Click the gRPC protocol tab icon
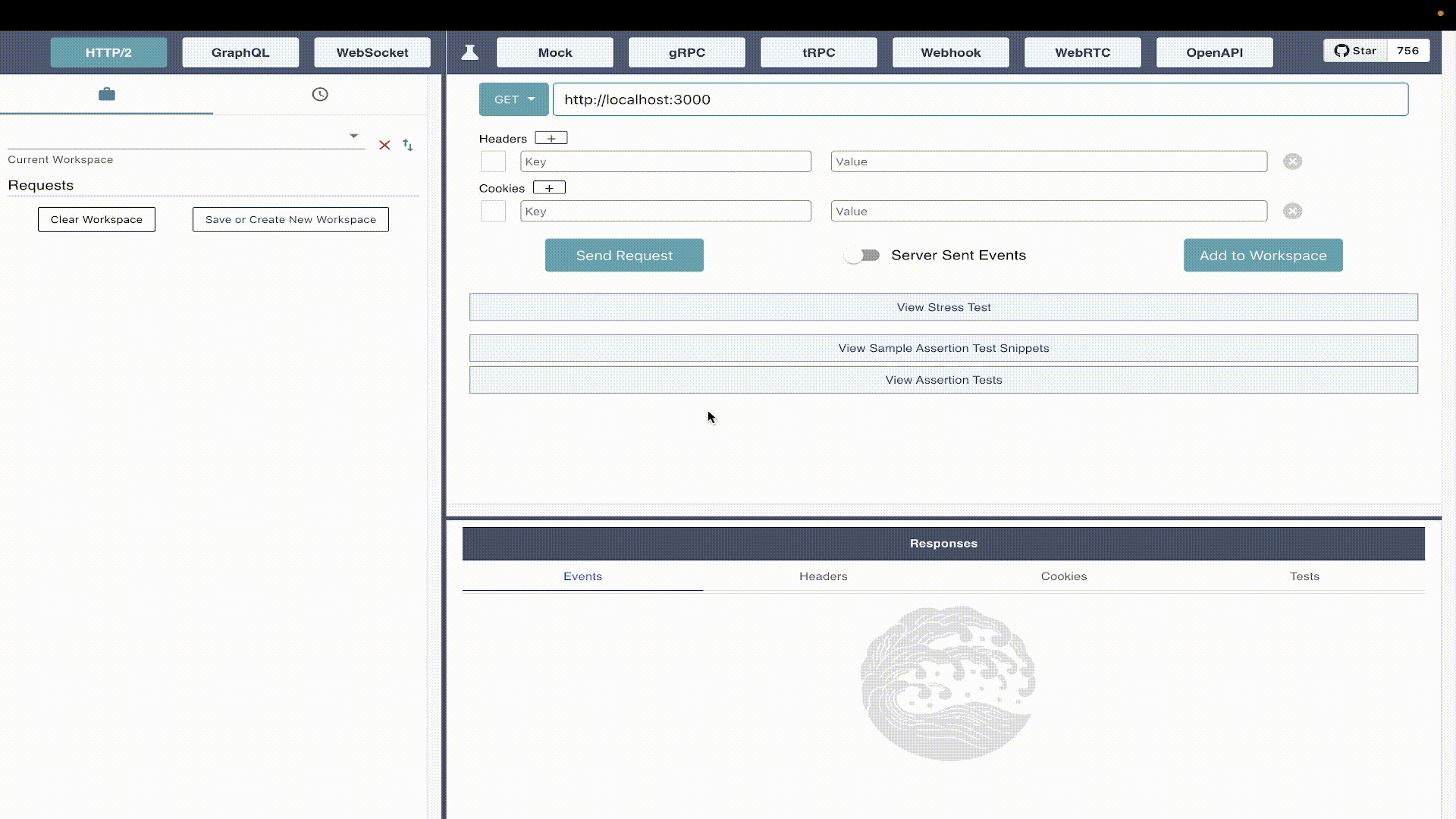 tap(687, 52)
